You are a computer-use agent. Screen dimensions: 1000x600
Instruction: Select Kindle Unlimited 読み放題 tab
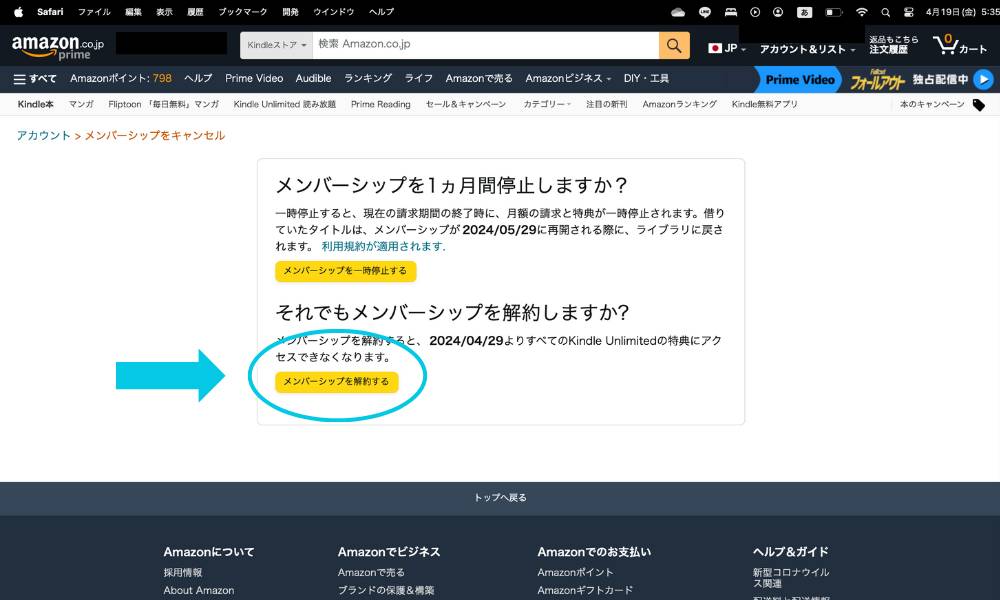[x=284, y=104]
